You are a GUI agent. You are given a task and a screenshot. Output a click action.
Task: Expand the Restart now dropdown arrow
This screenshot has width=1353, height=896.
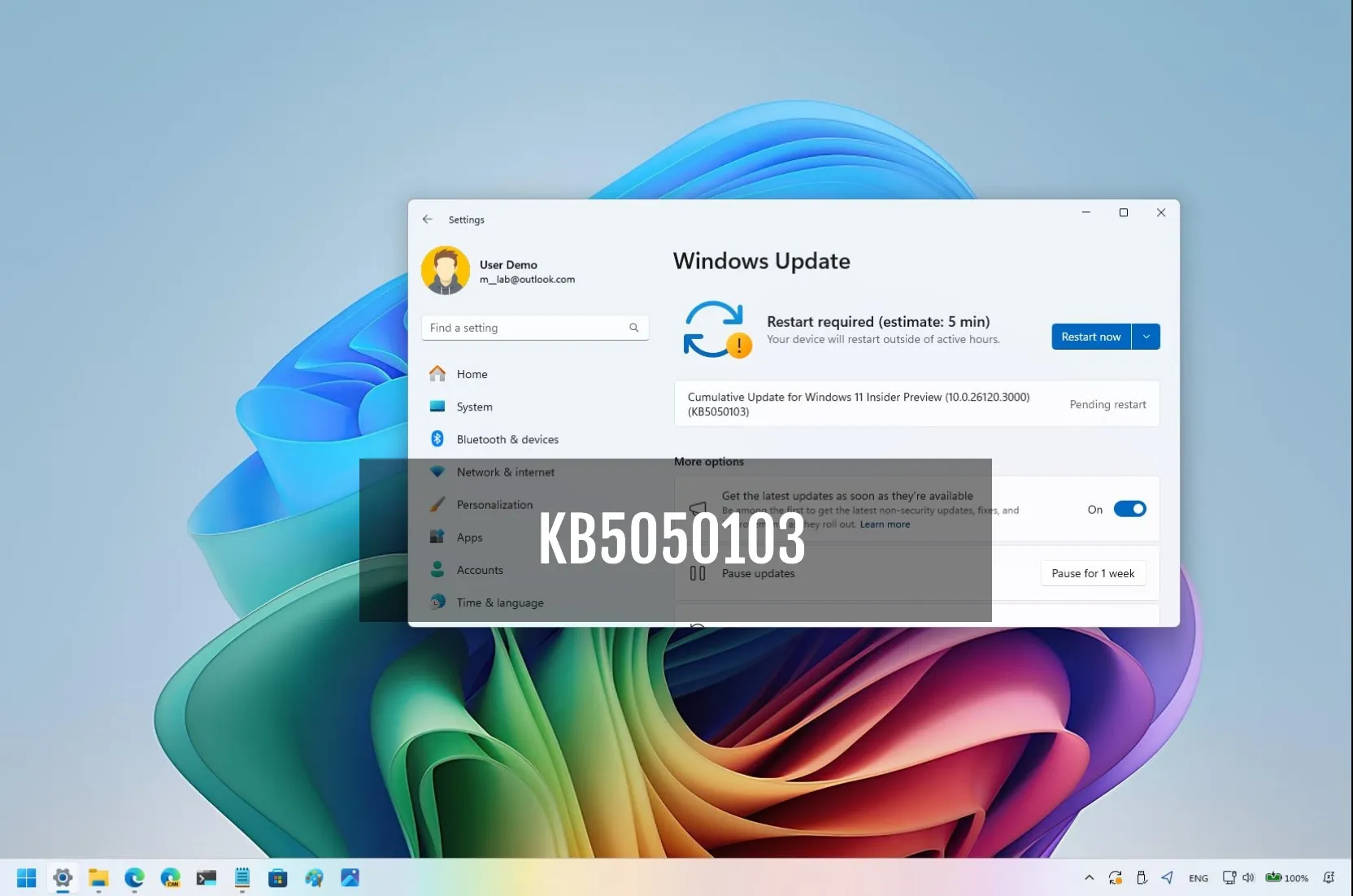pos(1146,336)
